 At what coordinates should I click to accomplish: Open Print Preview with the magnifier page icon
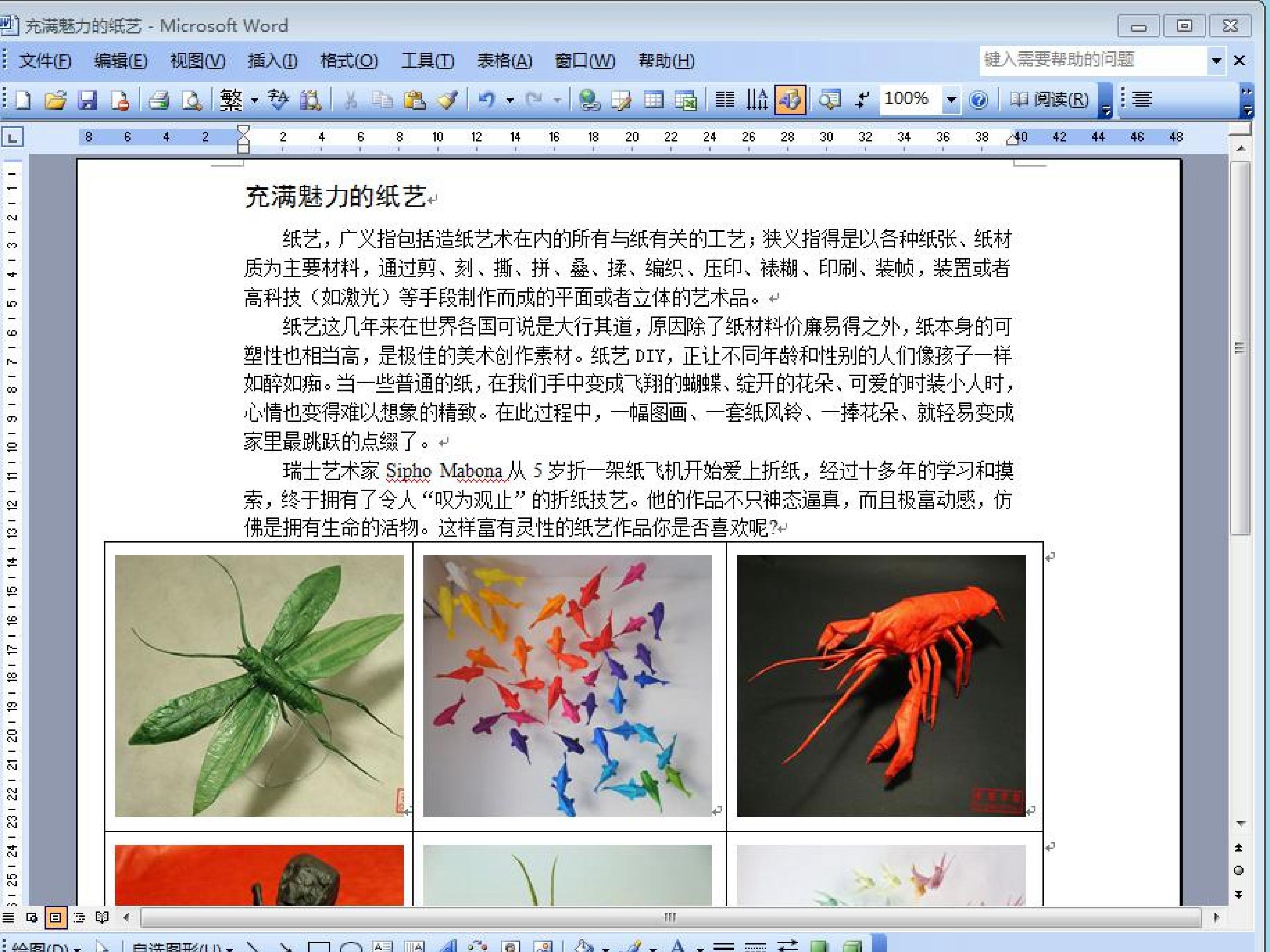coord(191,100)
